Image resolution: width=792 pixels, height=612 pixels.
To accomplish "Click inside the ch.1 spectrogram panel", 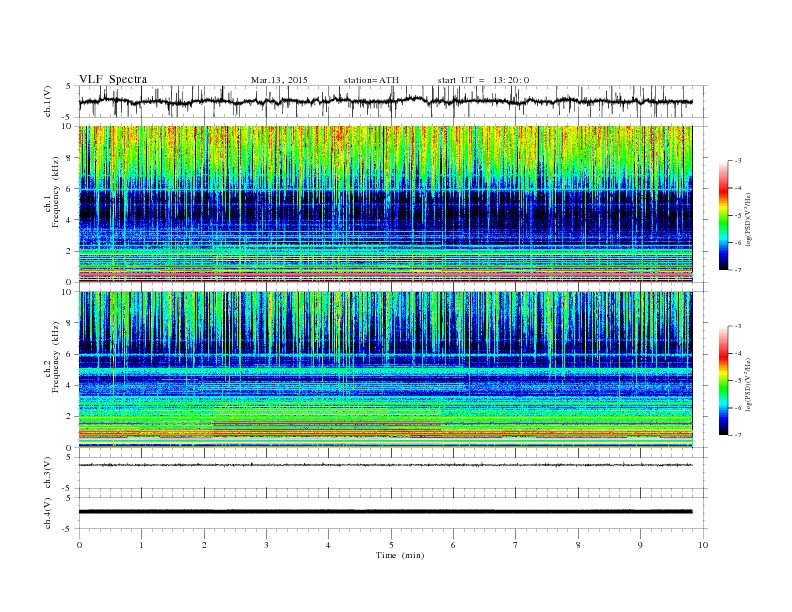I will [x=386, y=204].
